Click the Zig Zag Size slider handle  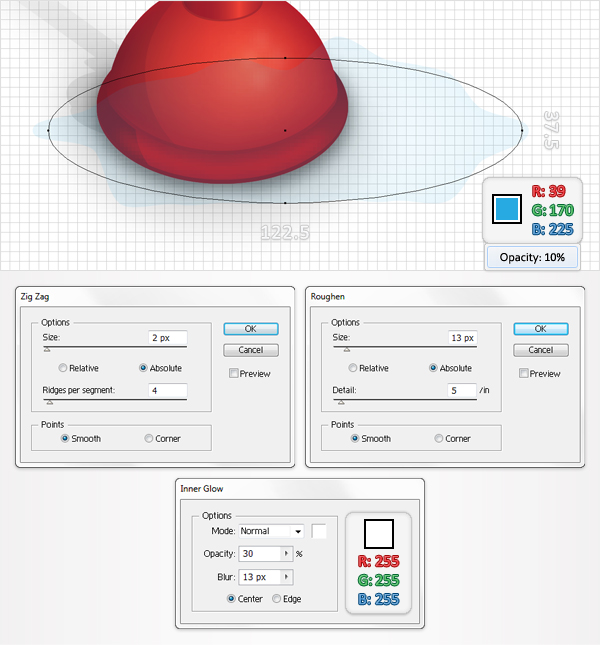point(47,349)
